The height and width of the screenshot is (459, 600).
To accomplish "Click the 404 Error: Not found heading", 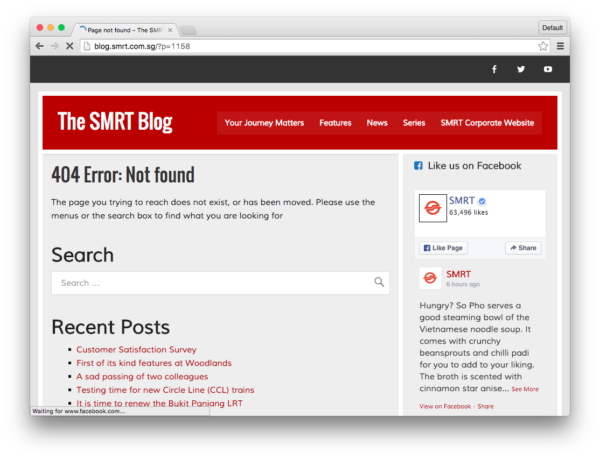I will pyautogui.click(x=123, y=175).
